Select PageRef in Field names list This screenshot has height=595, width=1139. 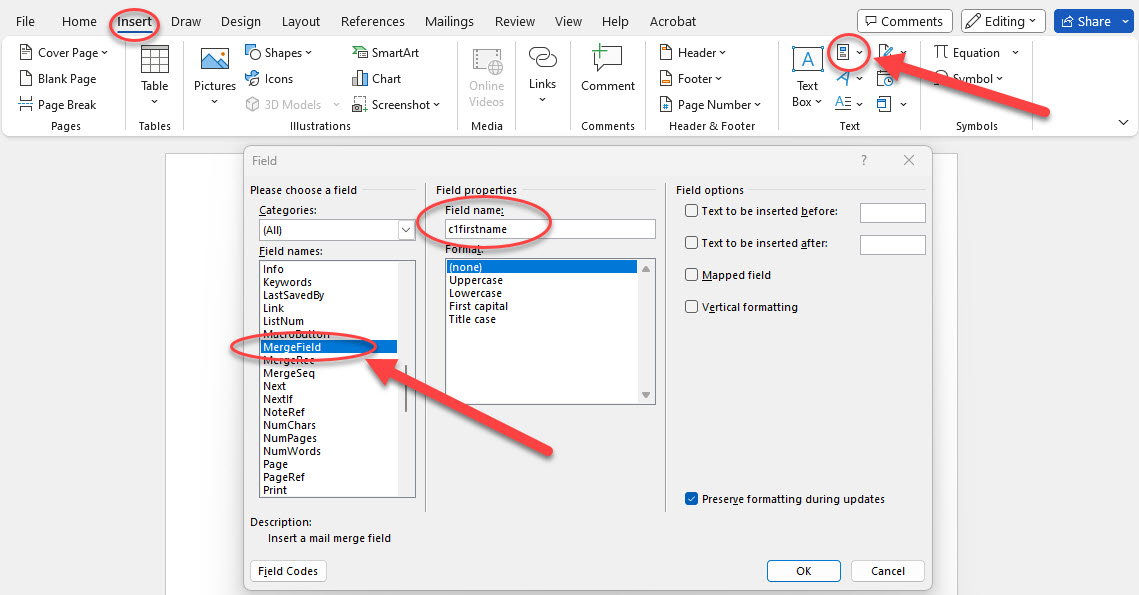click(284, 477)
